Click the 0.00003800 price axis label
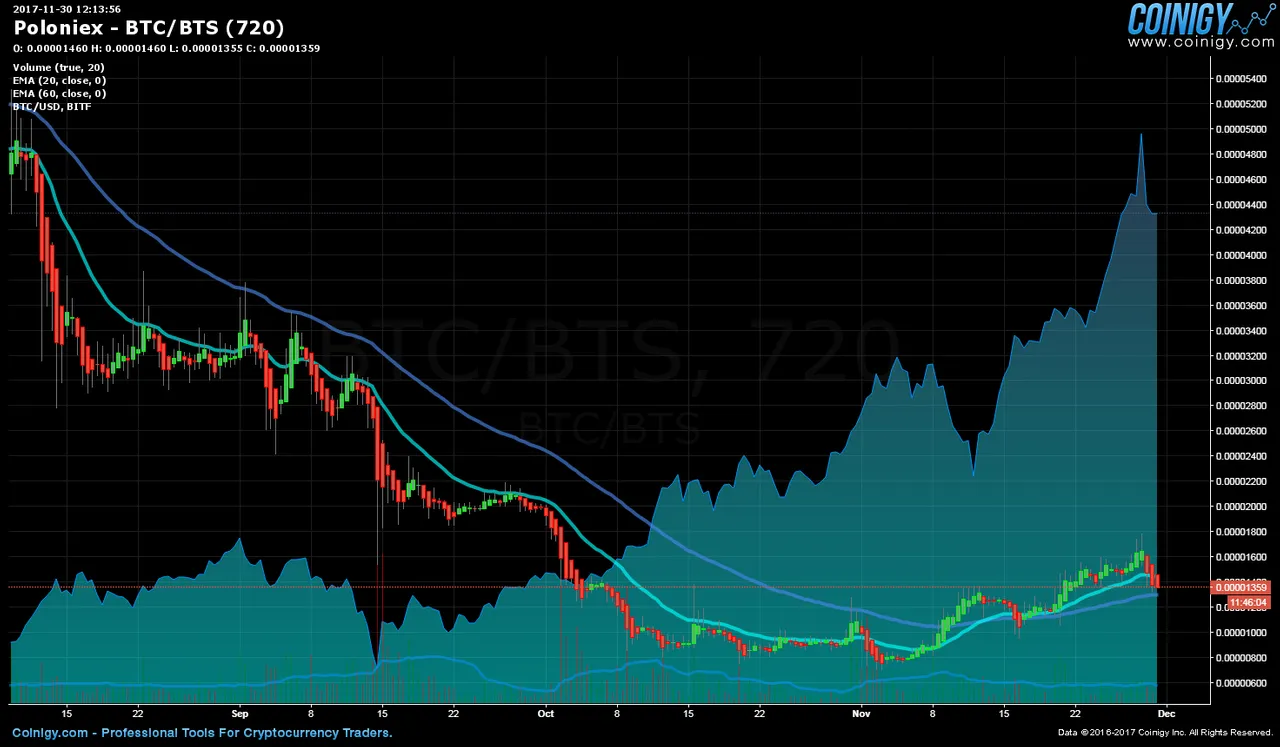The height and width of the screenshot is (747, 1280). (x=1240, y=280)
